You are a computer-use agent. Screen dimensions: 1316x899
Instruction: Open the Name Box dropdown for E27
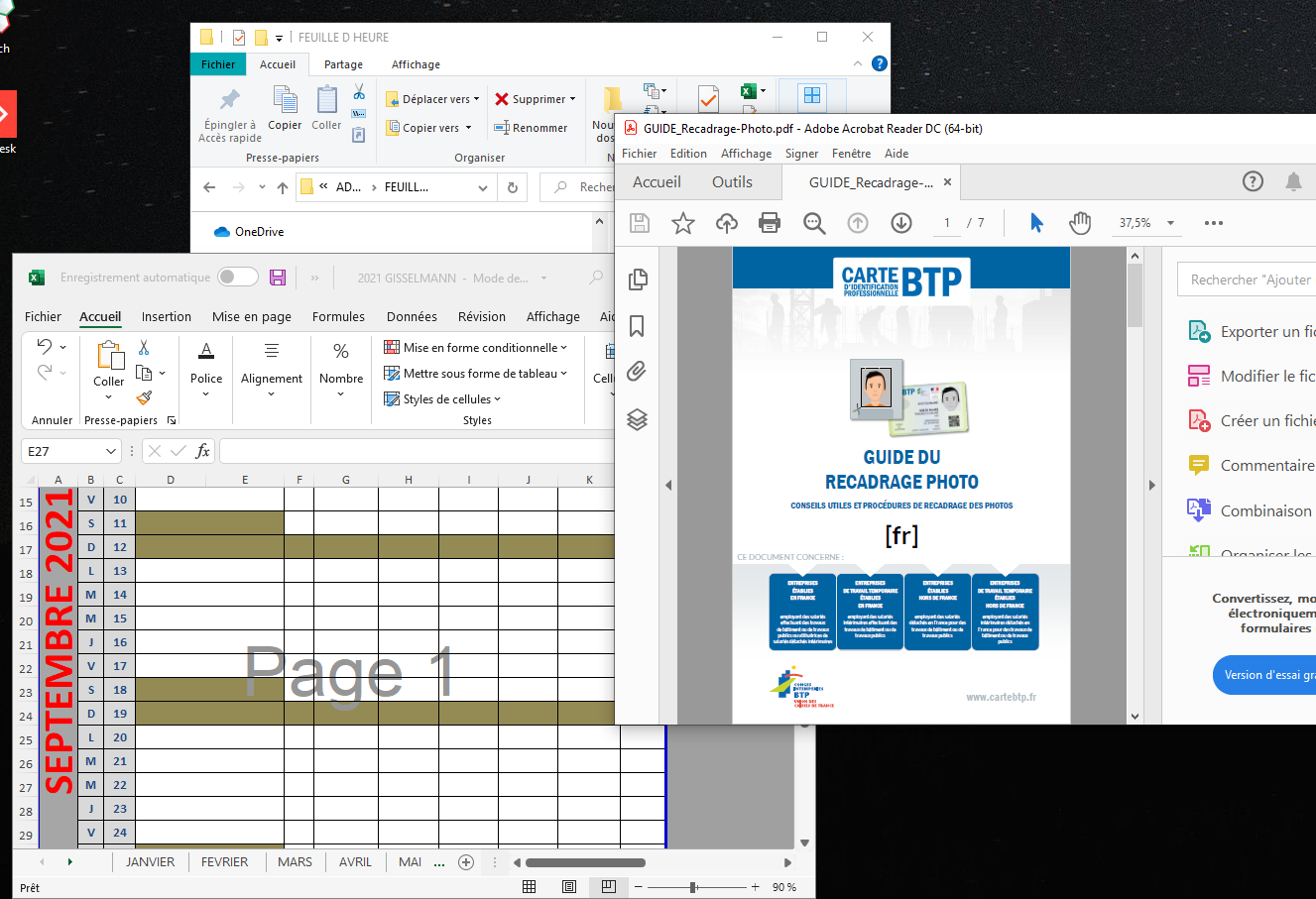[x=111, y=451]
